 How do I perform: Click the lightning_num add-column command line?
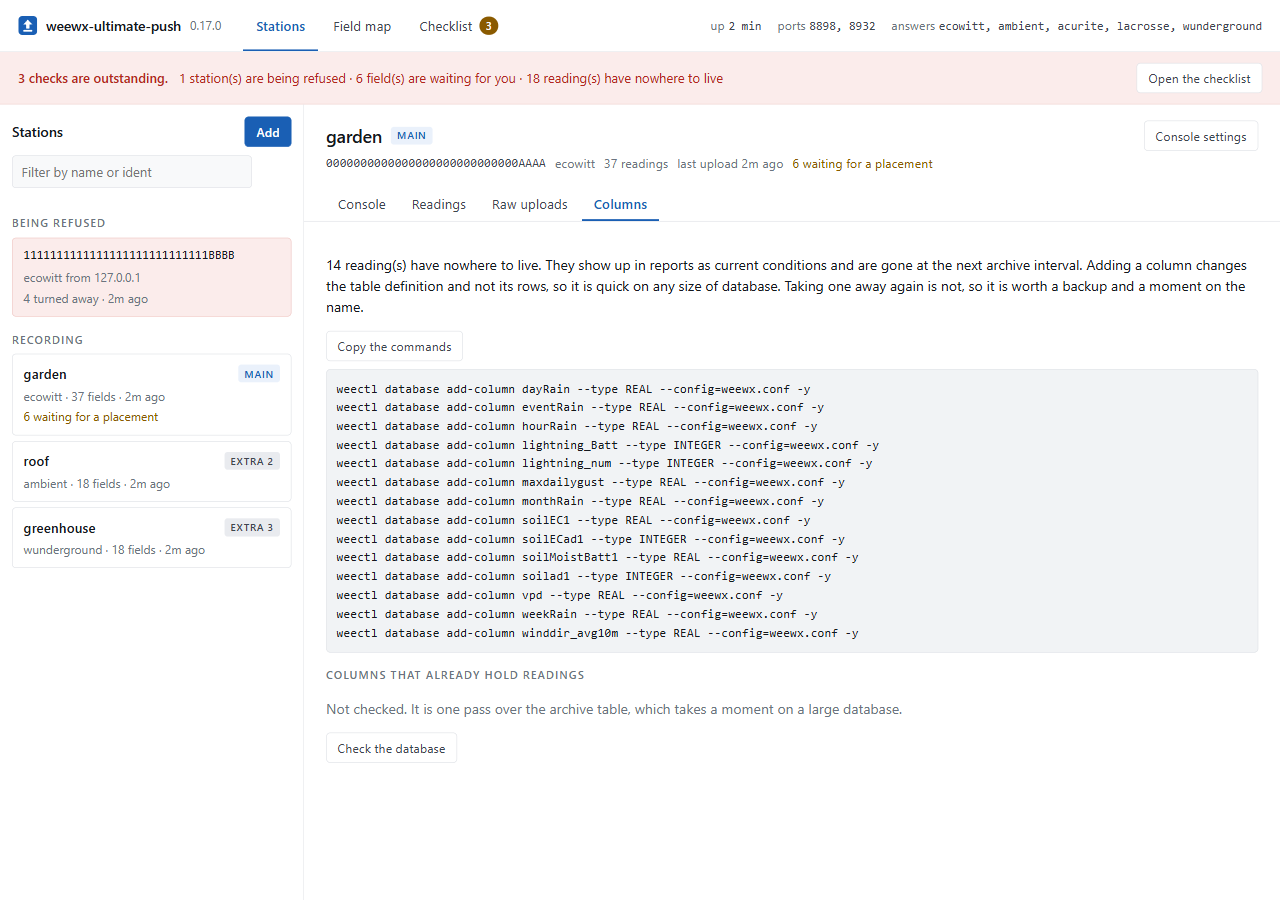point(604,463)
